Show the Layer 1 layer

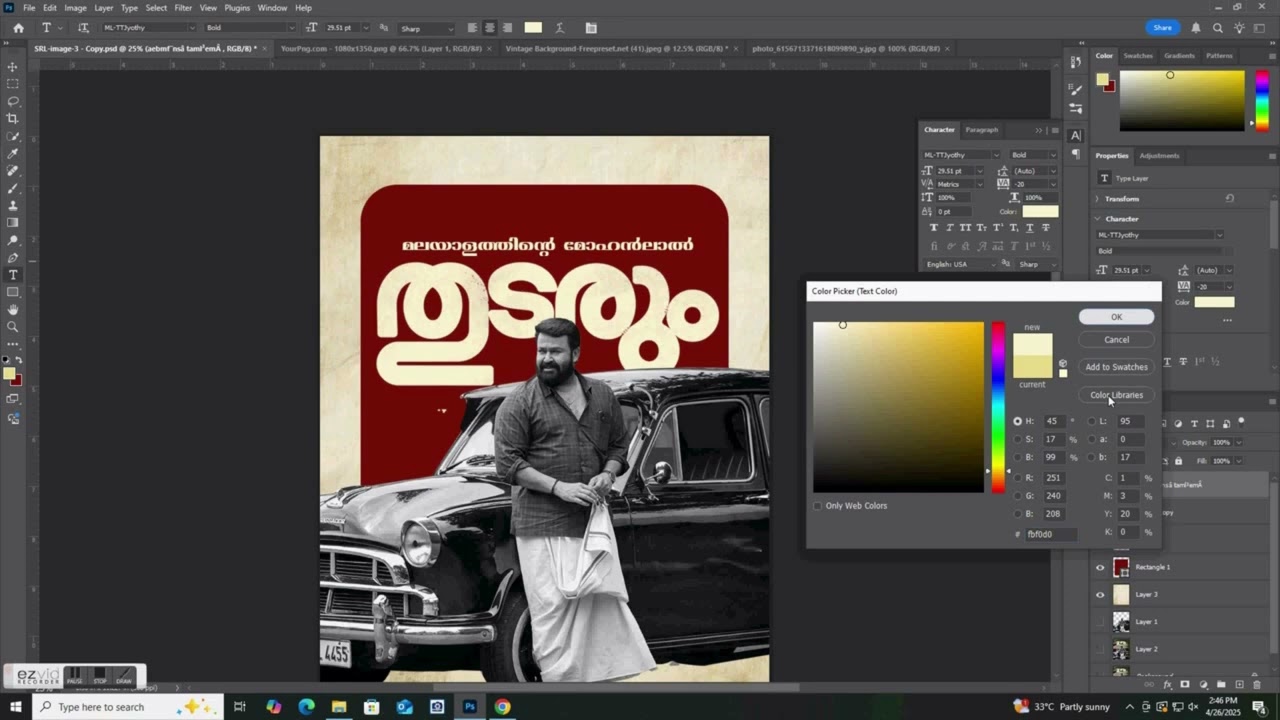[1100, 621]
